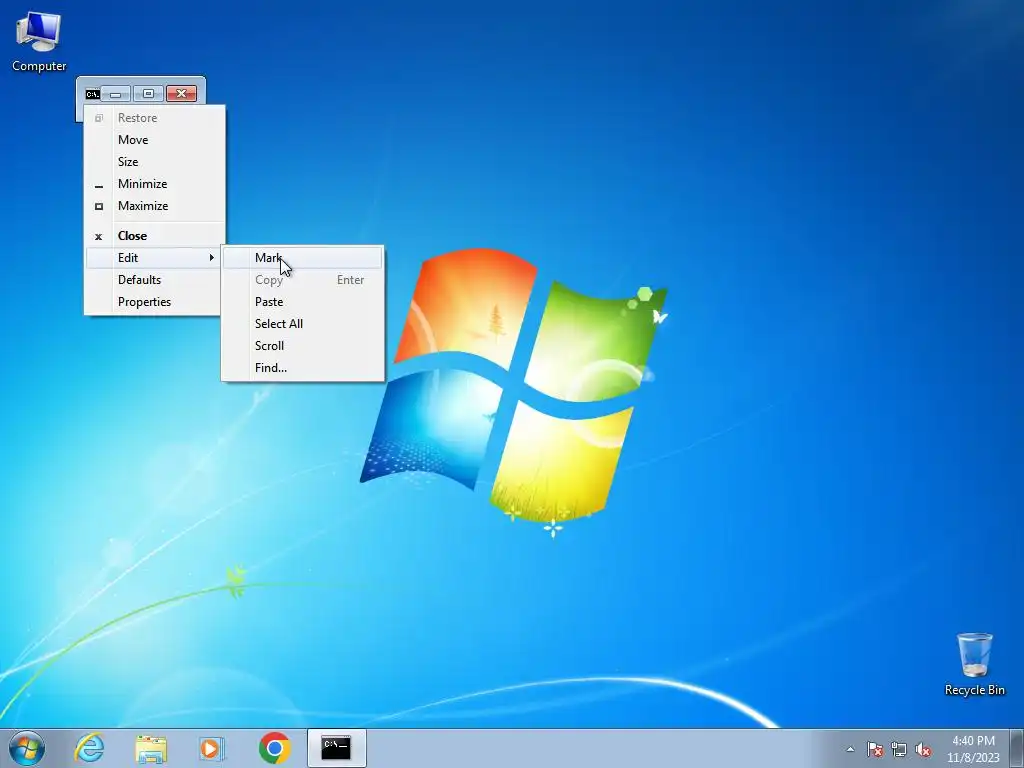This screenshot has height=768, width=1024.
Task: Open Windows Explorer from the taskbar
Action: pyautogui.click(x=151, y=748)
